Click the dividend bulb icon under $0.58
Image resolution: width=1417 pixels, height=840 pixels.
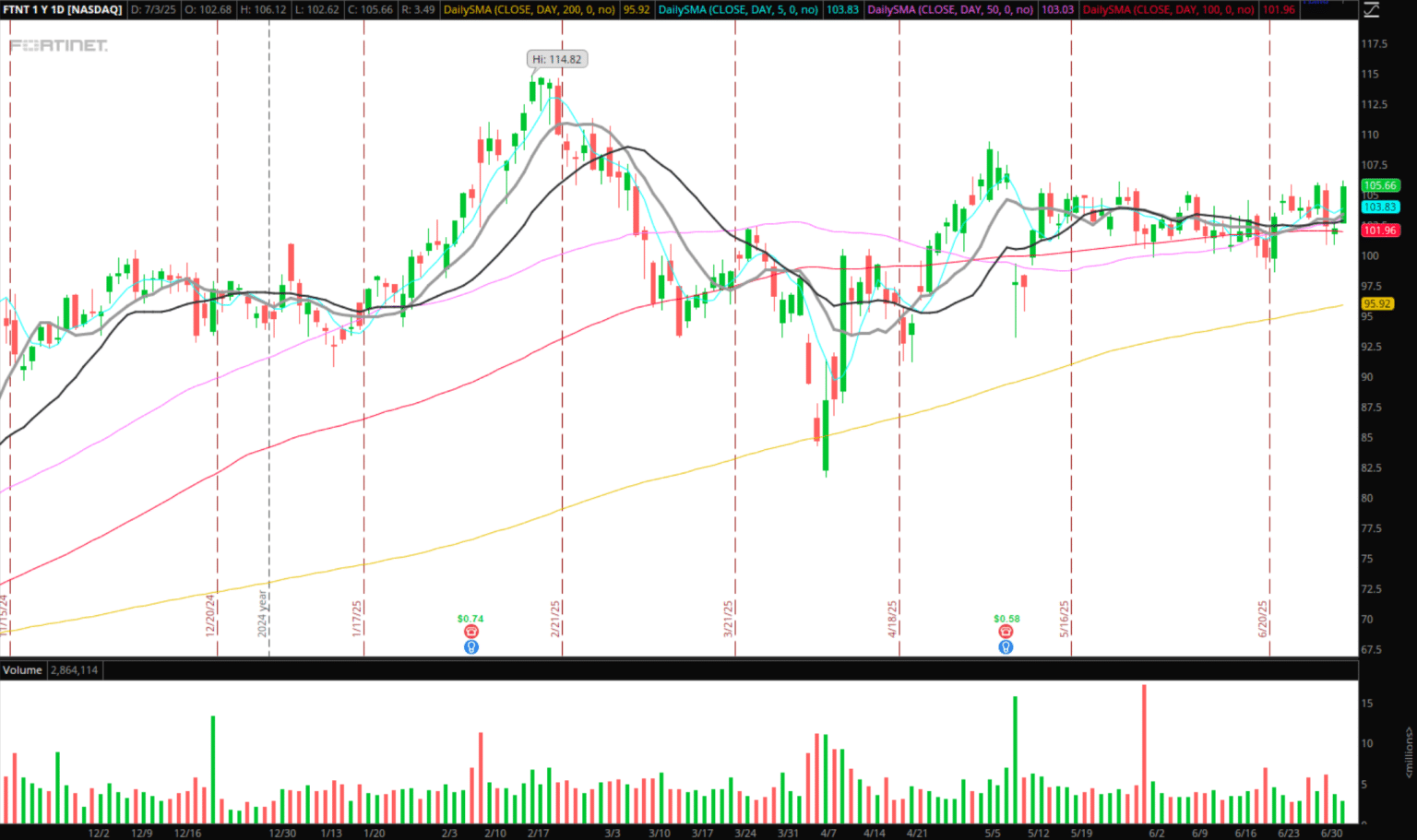tap(1006, 646)
